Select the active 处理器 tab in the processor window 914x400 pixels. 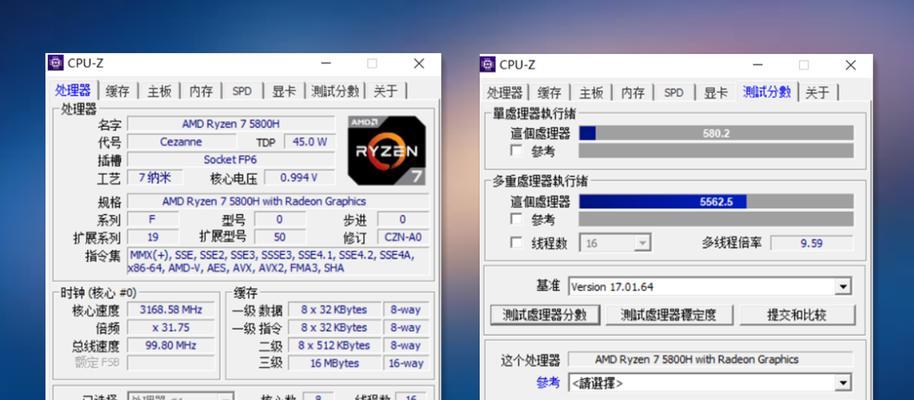coord(73,90)
